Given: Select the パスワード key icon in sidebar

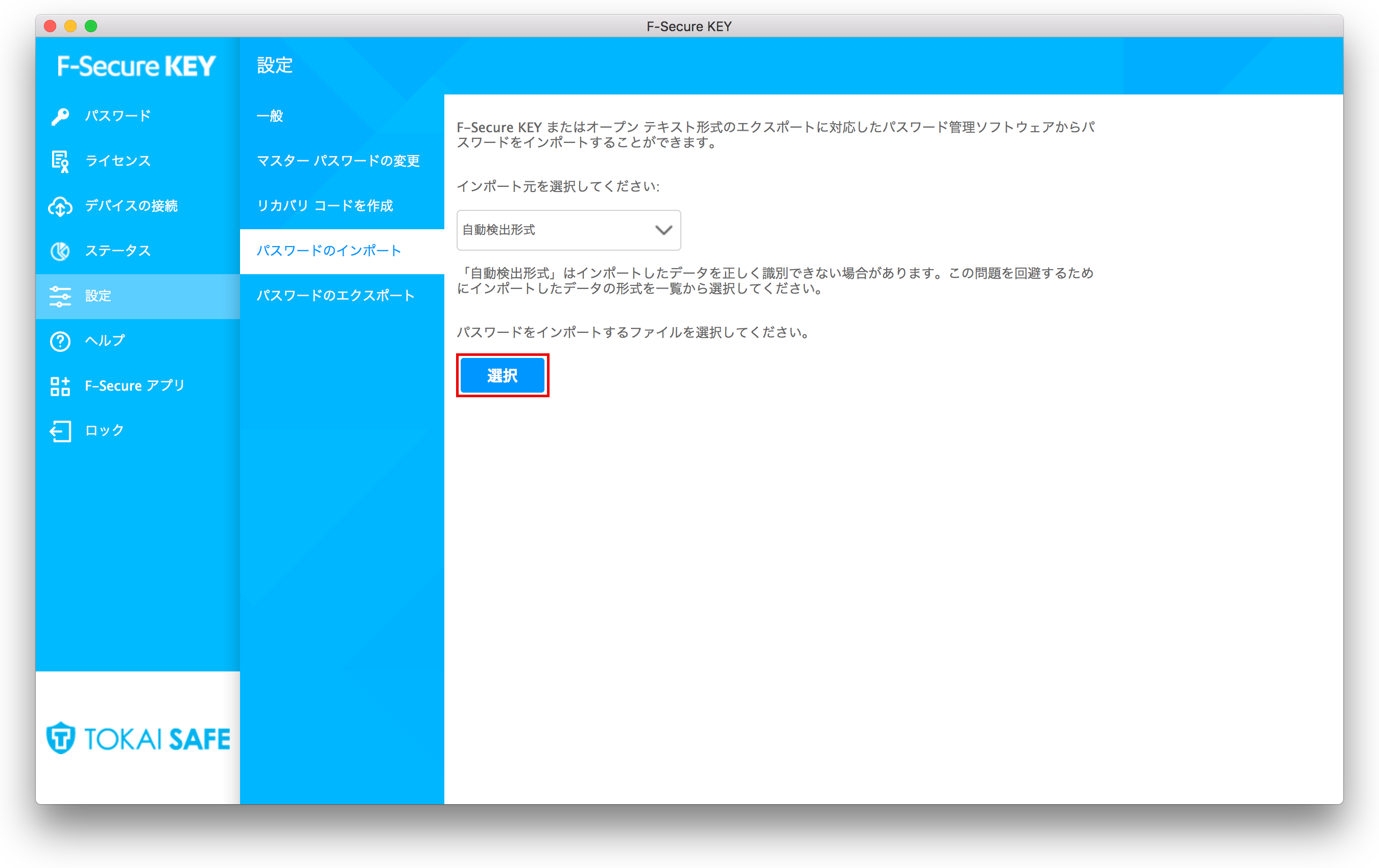Looking at the screenshot, I should (x=61, y=116).
